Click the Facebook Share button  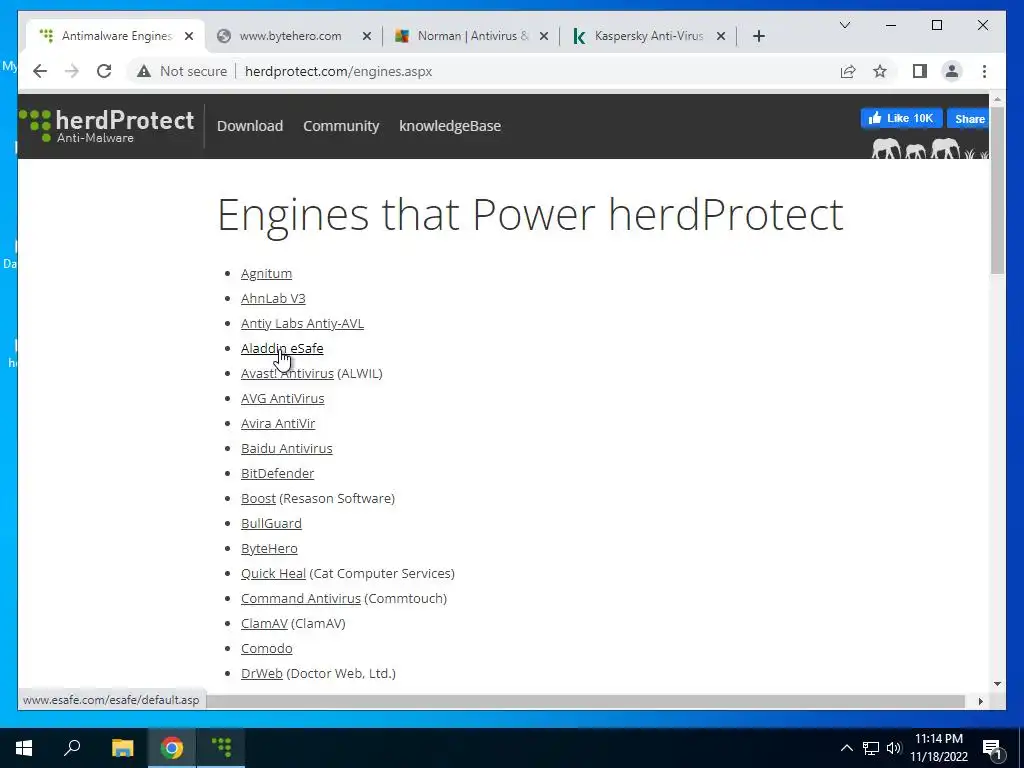[968, 118]
